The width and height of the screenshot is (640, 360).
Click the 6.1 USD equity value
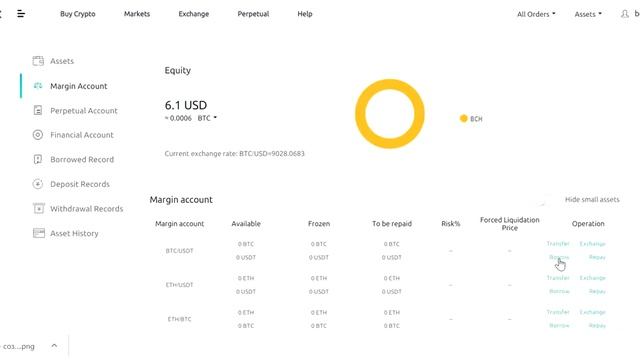[x=186, y=105]
